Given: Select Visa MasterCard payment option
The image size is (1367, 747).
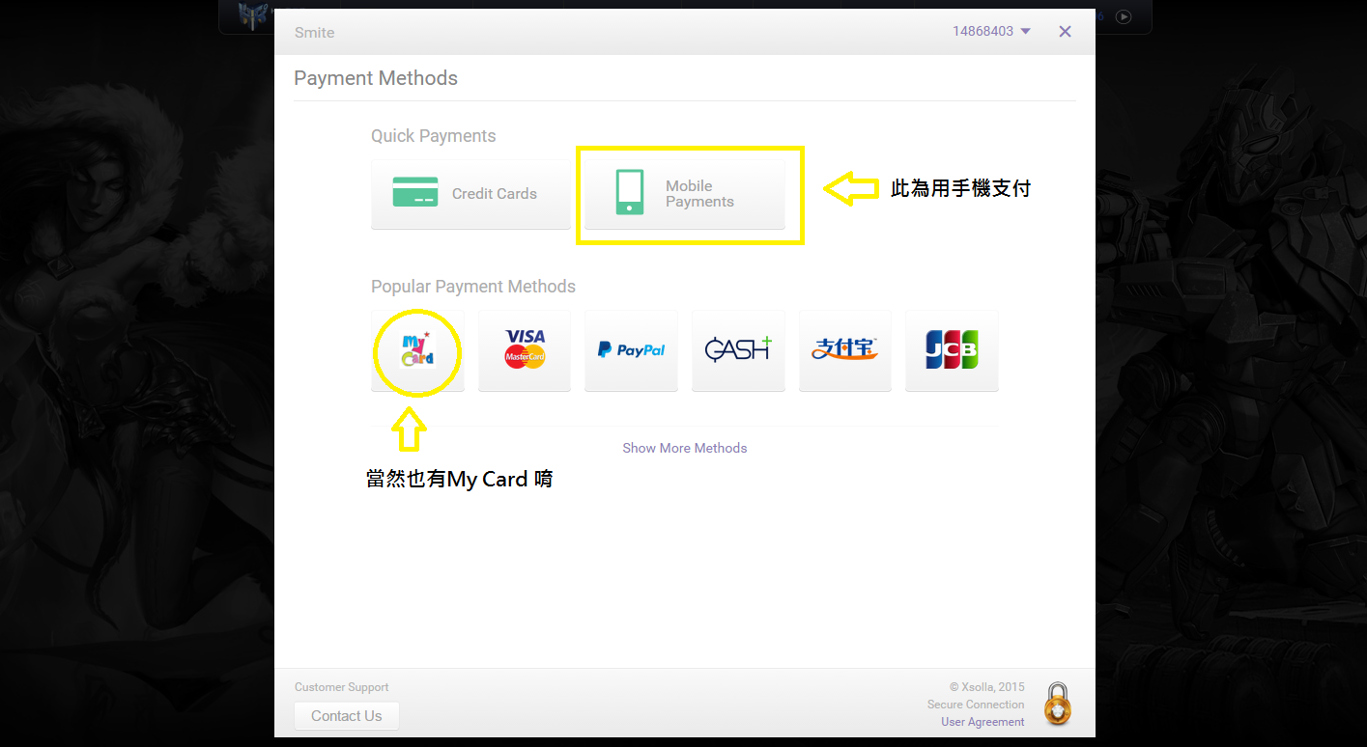Looking at the screenshot, I should point(524,351).
